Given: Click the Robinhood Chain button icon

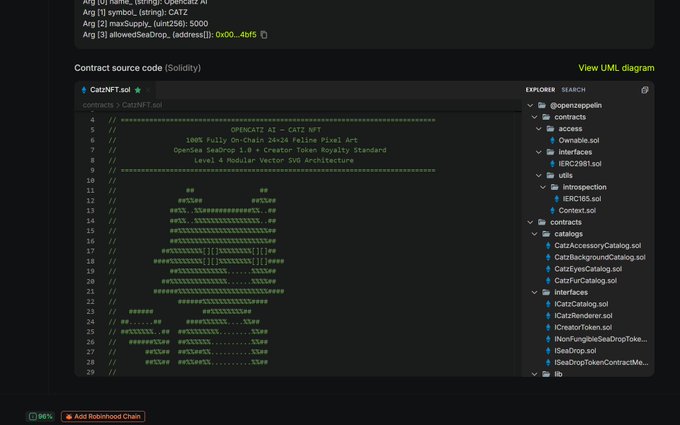Looking at the screenshot, I should coord(69,416).
